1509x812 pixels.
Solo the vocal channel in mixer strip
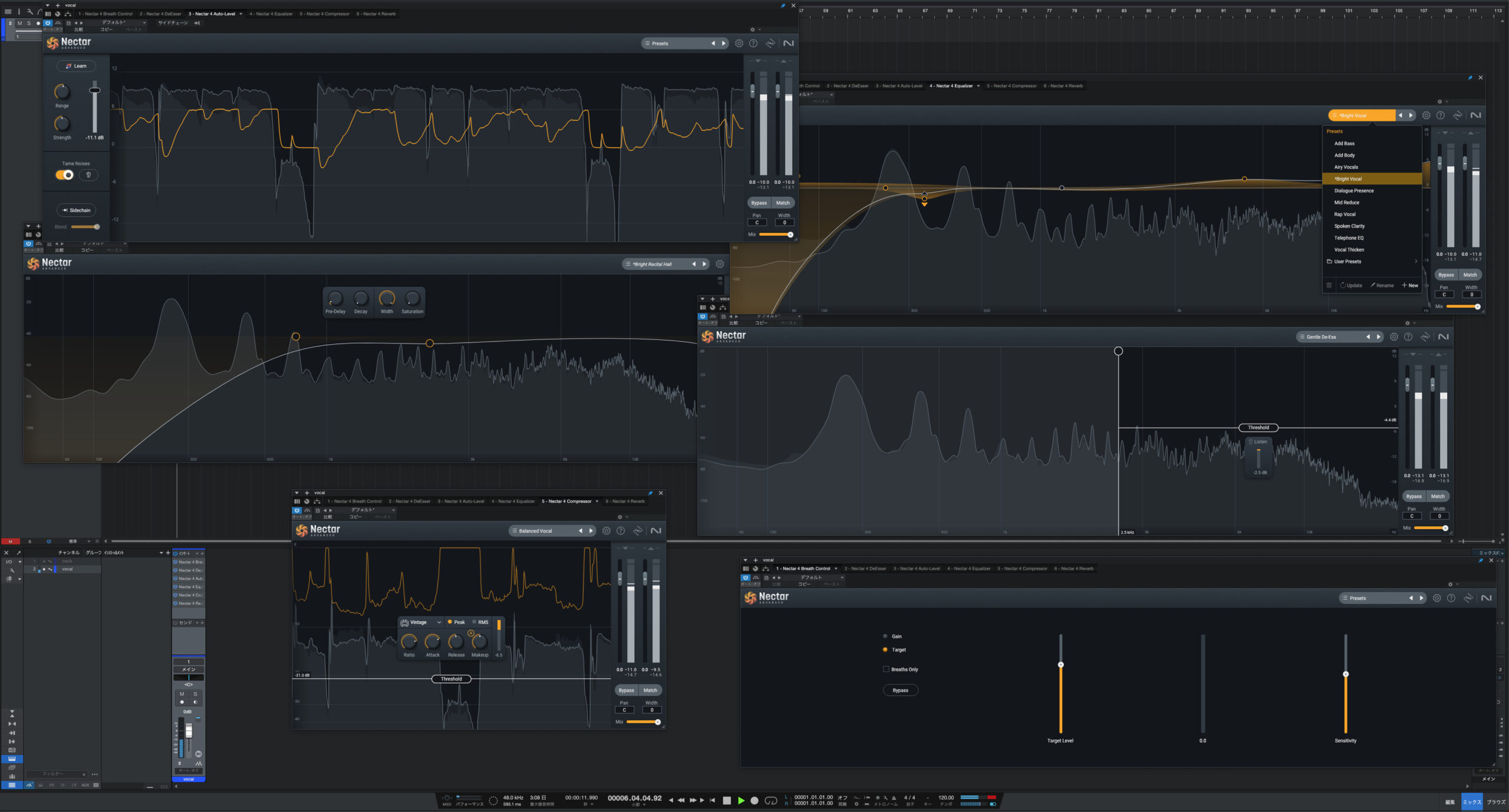[x=195, y=695]
